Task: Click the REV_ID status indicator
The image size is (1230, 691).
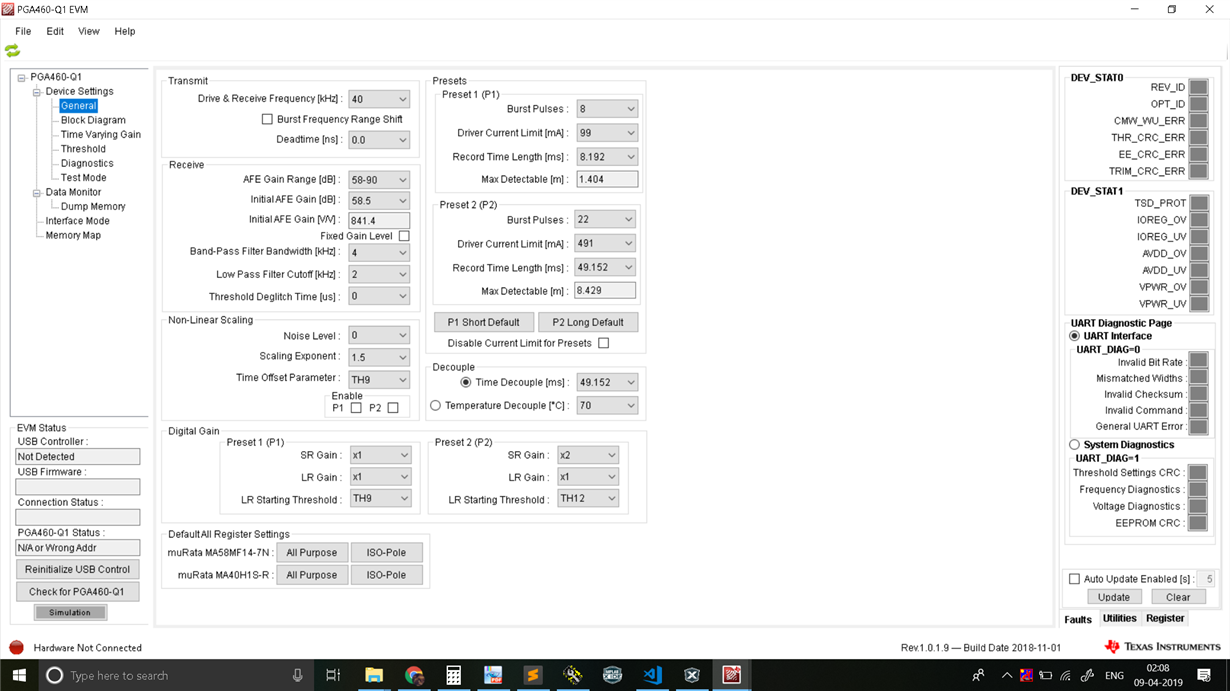Action: coord(1198,88)
